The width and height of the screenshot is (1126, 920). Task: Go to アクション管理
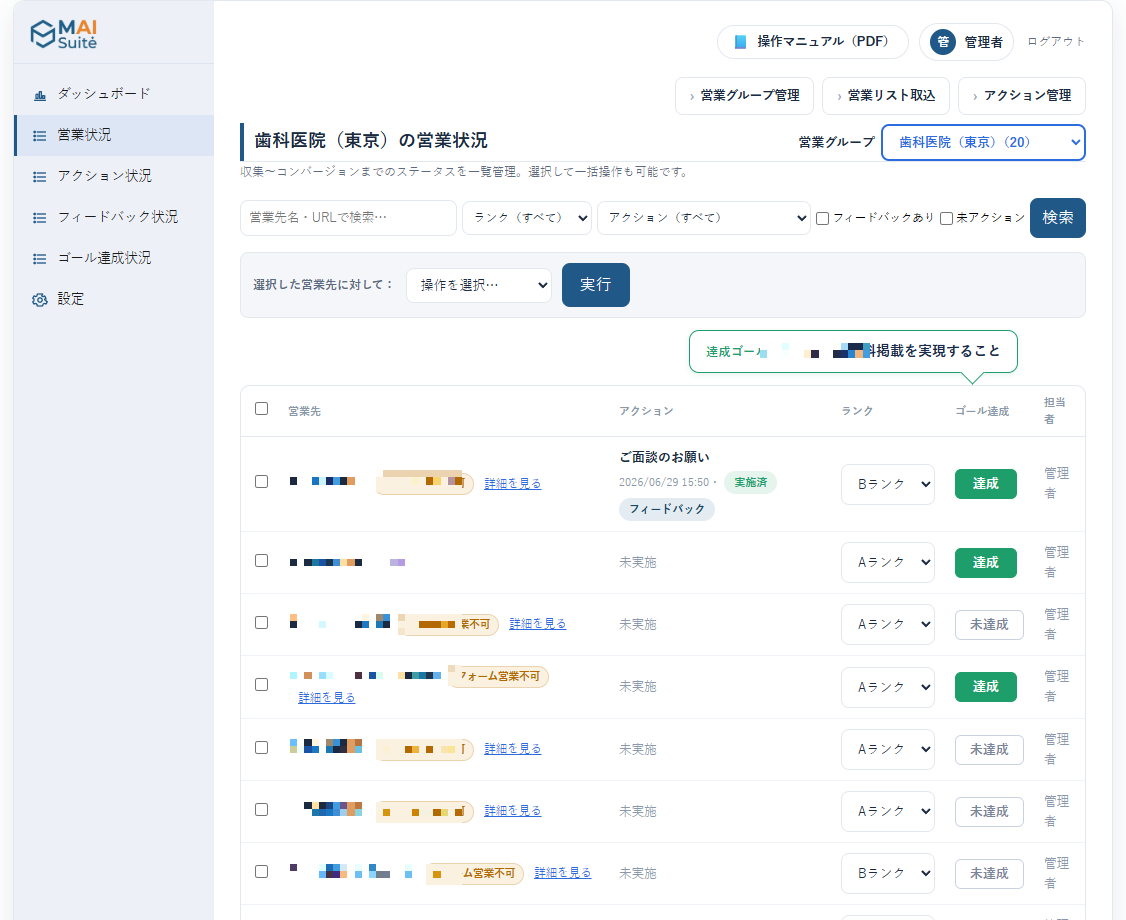coord(1021,96)
